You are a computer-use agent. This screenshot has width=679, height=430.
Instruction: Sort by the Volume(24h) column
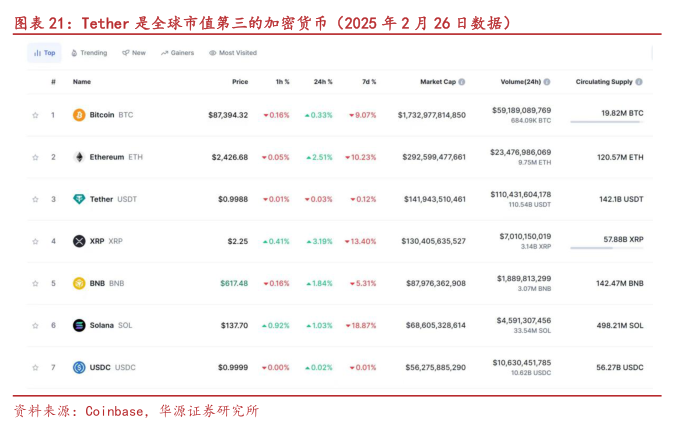click(521, 81)
